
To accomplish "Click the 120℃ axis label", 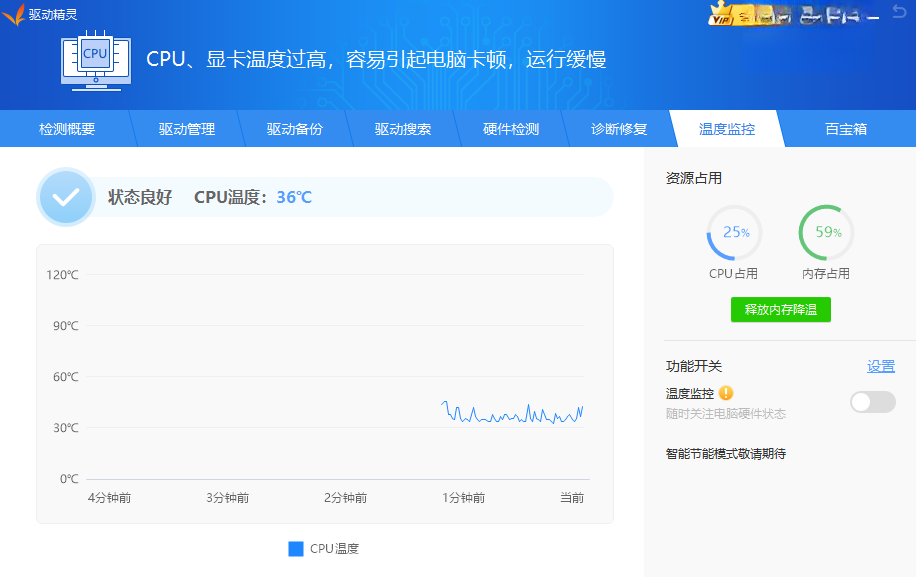I will 62,274.
